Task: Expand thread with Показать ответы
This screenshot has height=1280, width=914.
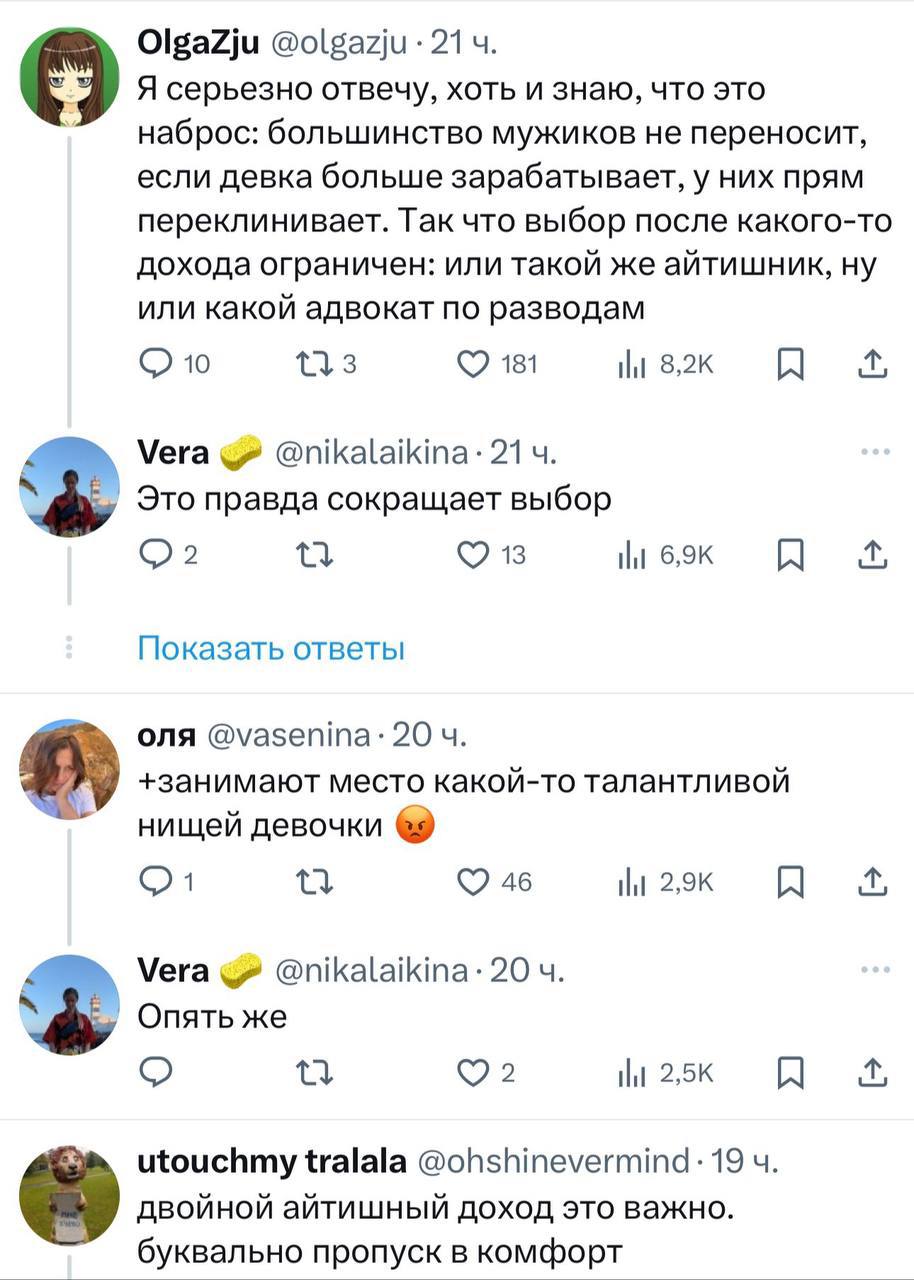Action: coord(270,649)
